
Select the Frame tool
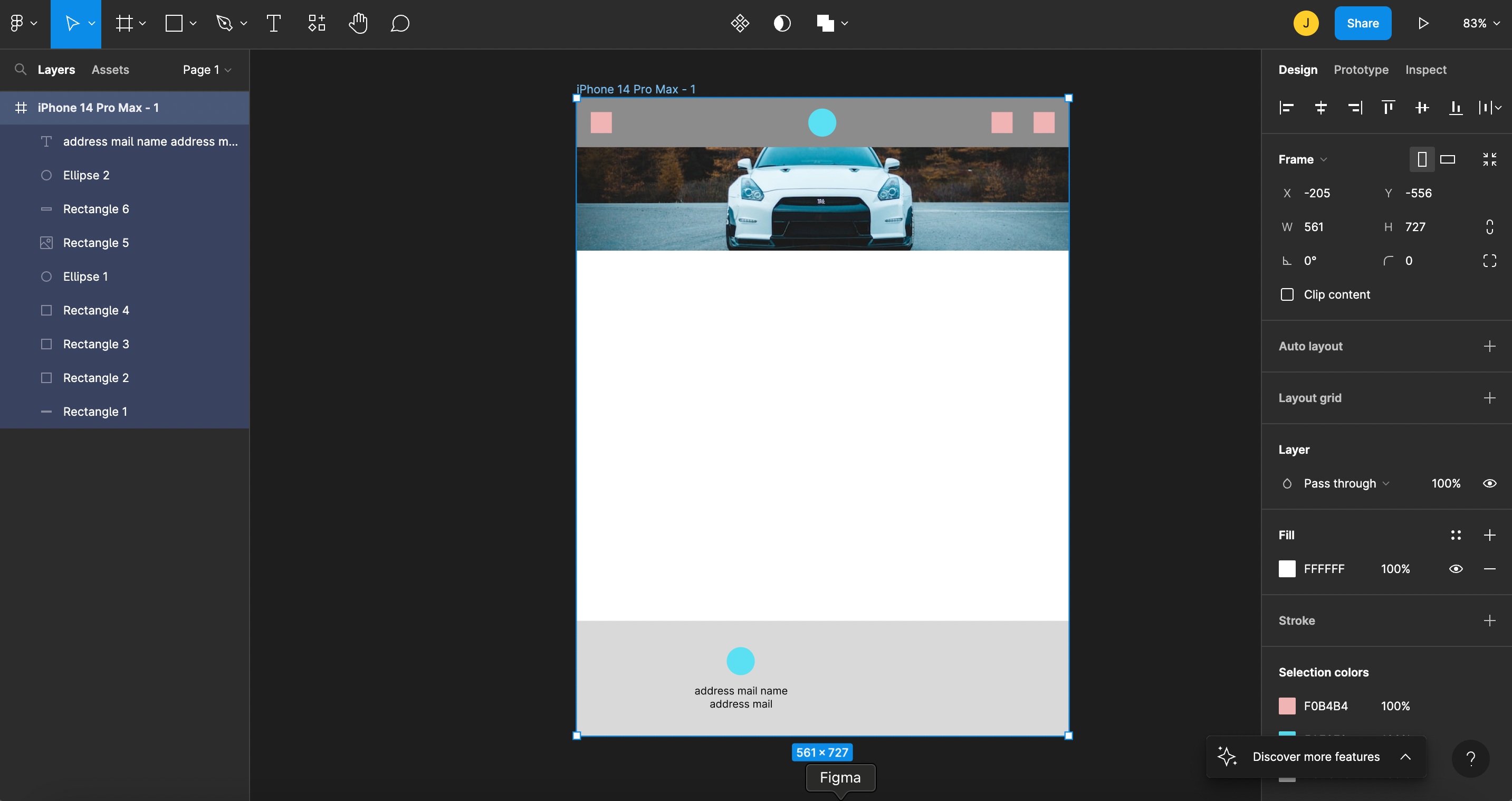pos(124,24)
